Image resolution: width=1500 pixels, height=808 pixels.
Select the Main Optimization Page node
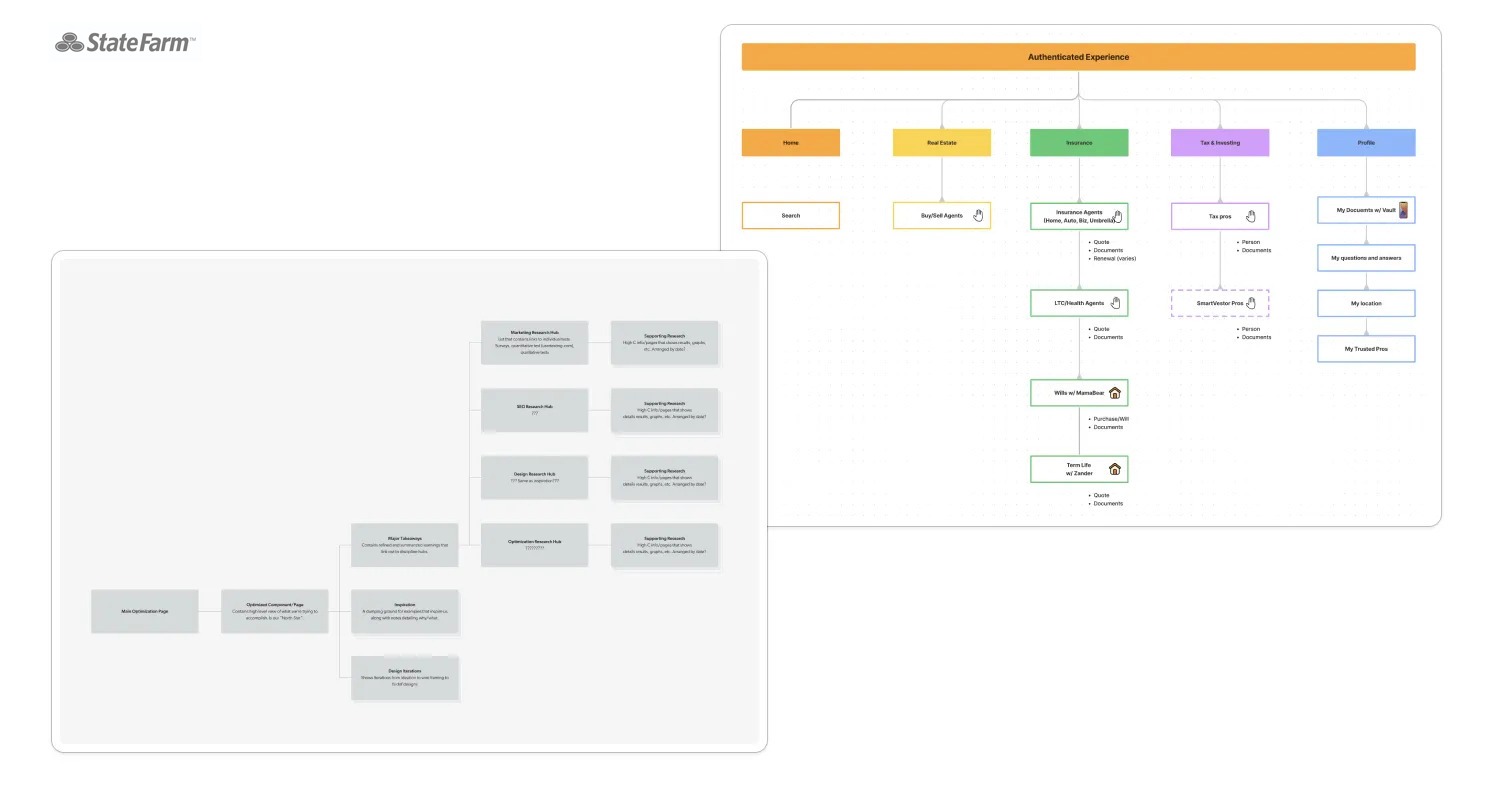click(144, 611)
